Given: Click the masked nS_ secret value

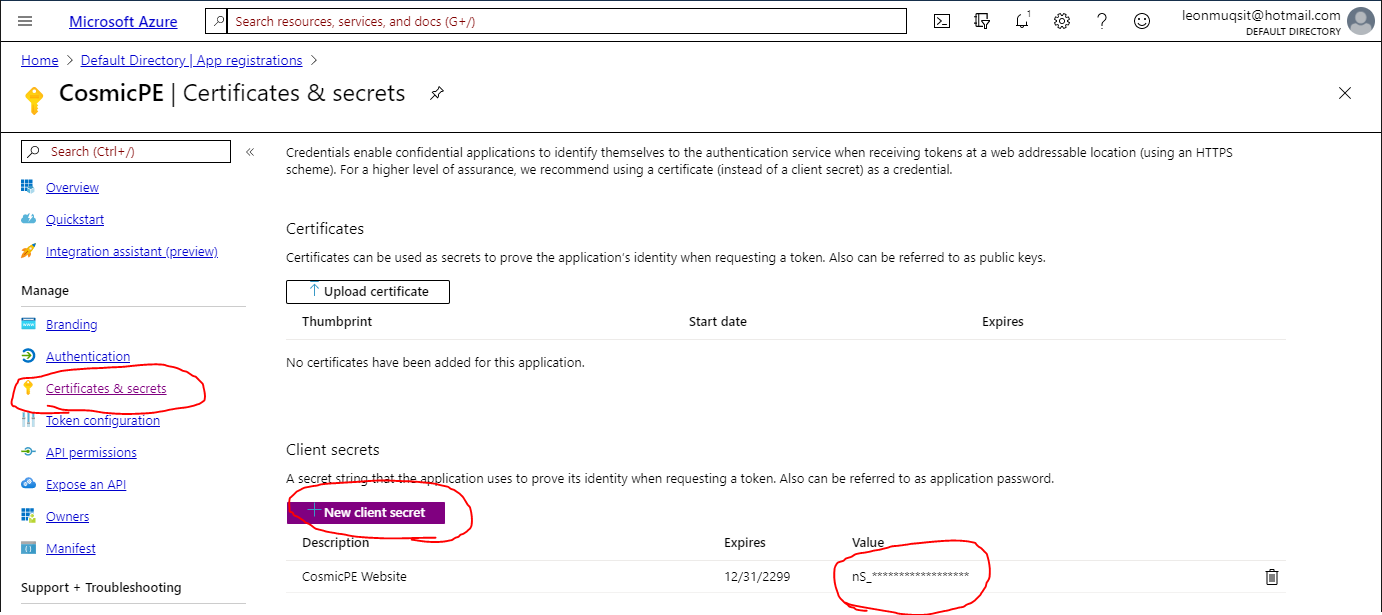Looking at the screenshot, I should pyautogui.click(x=910, y=576).
